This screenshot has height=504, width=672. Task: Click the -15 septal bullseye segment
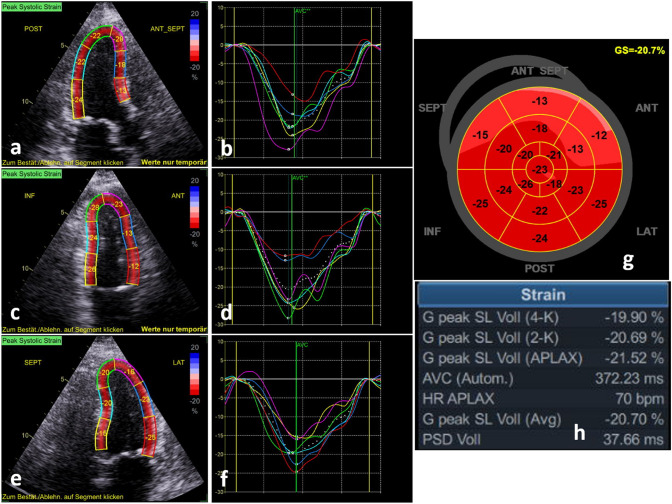(480, 135)
